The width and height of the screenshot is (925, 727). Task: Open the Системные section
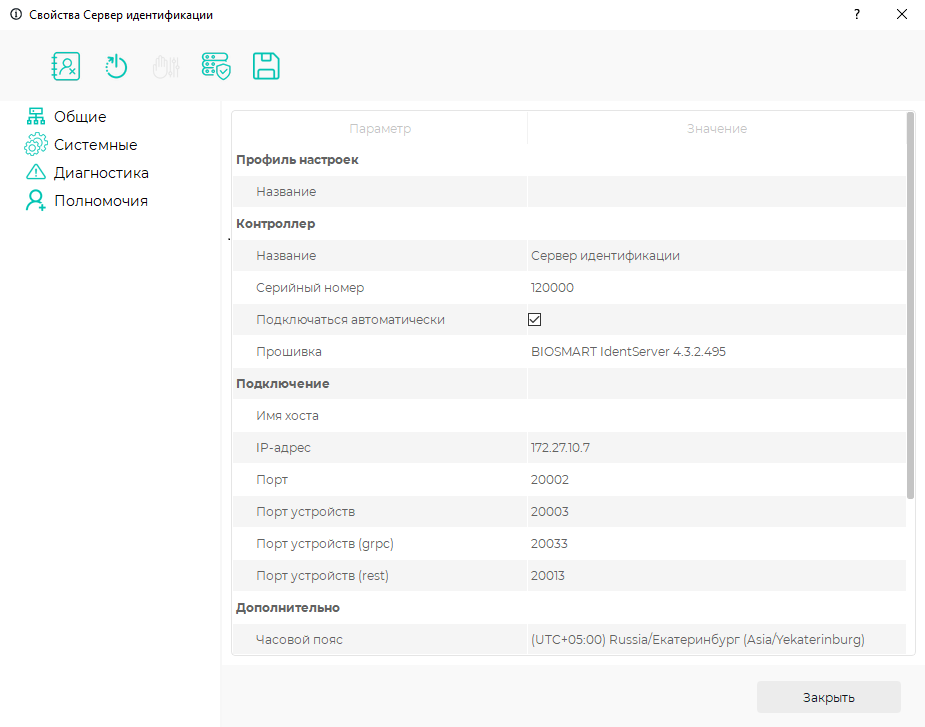click(x=96, y=145)
